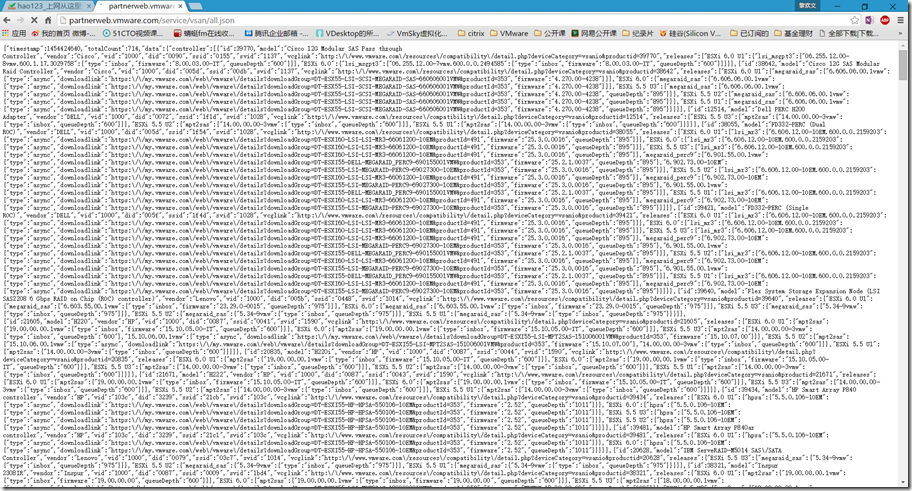Open the Apps shortcut 应用
This screenshot has width=912, height=491.
[14, 33]
